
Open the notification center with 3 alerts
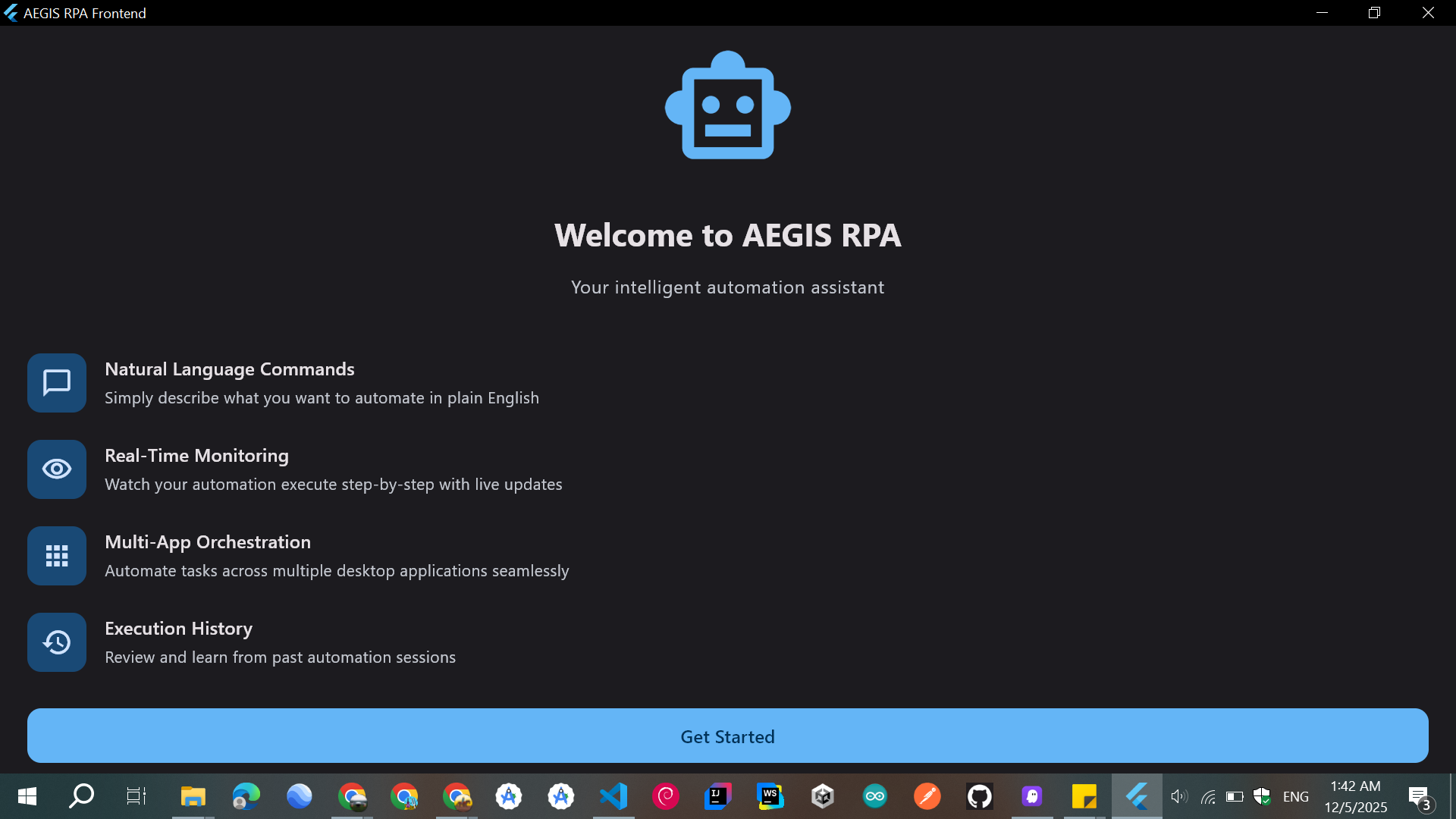click(x=1419, y=796)
